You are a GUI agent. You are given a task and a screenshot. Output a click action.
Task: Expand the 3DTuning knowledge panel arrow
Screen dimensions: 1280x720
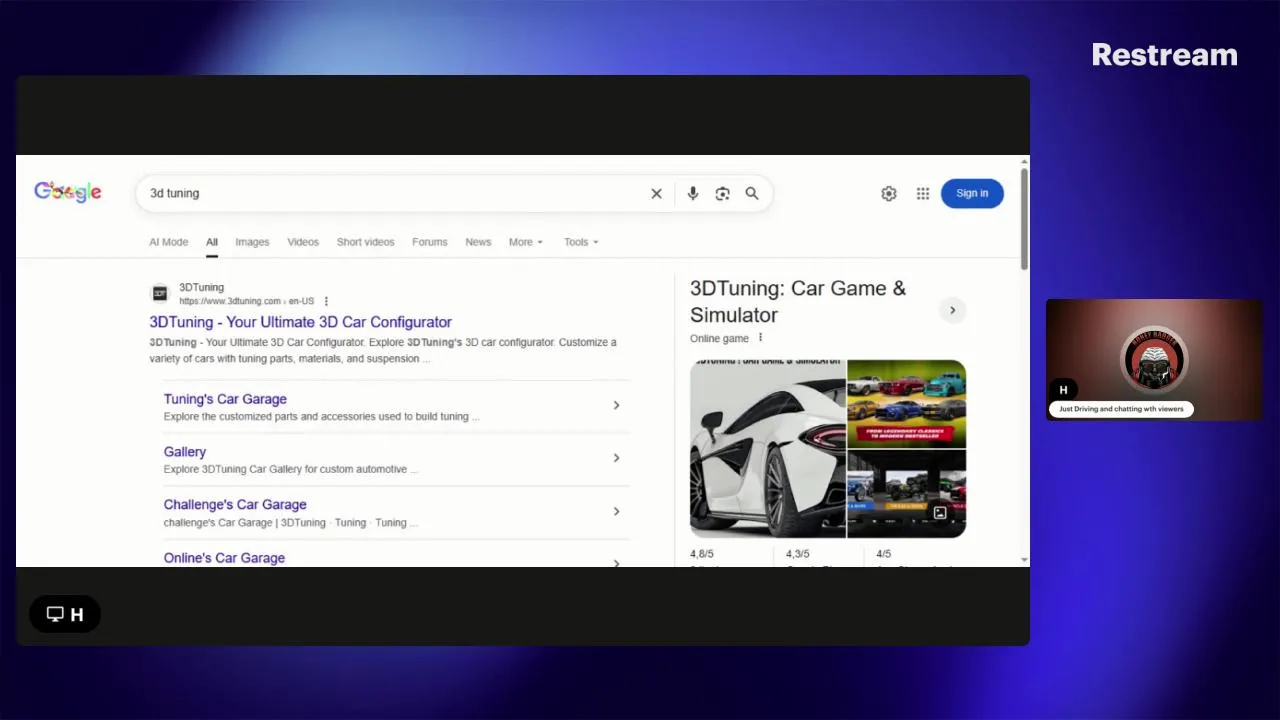(952, 310)
